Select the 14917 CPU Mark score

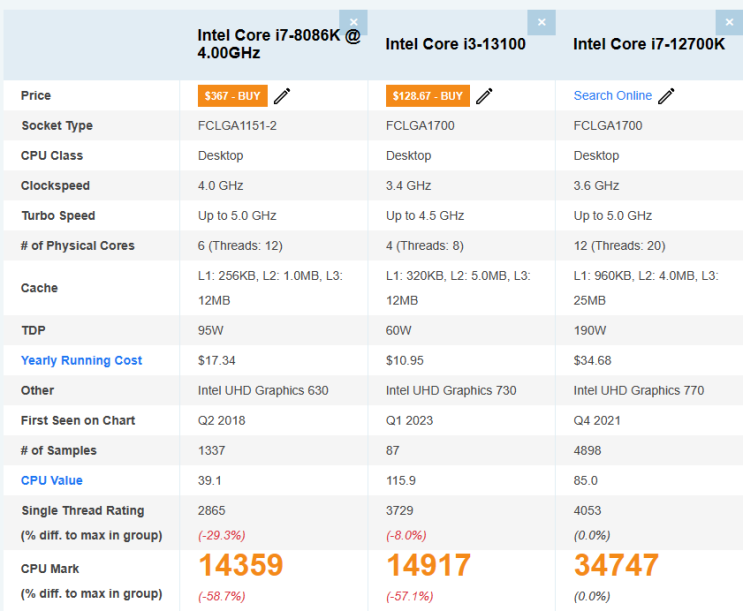coord(428,565)
